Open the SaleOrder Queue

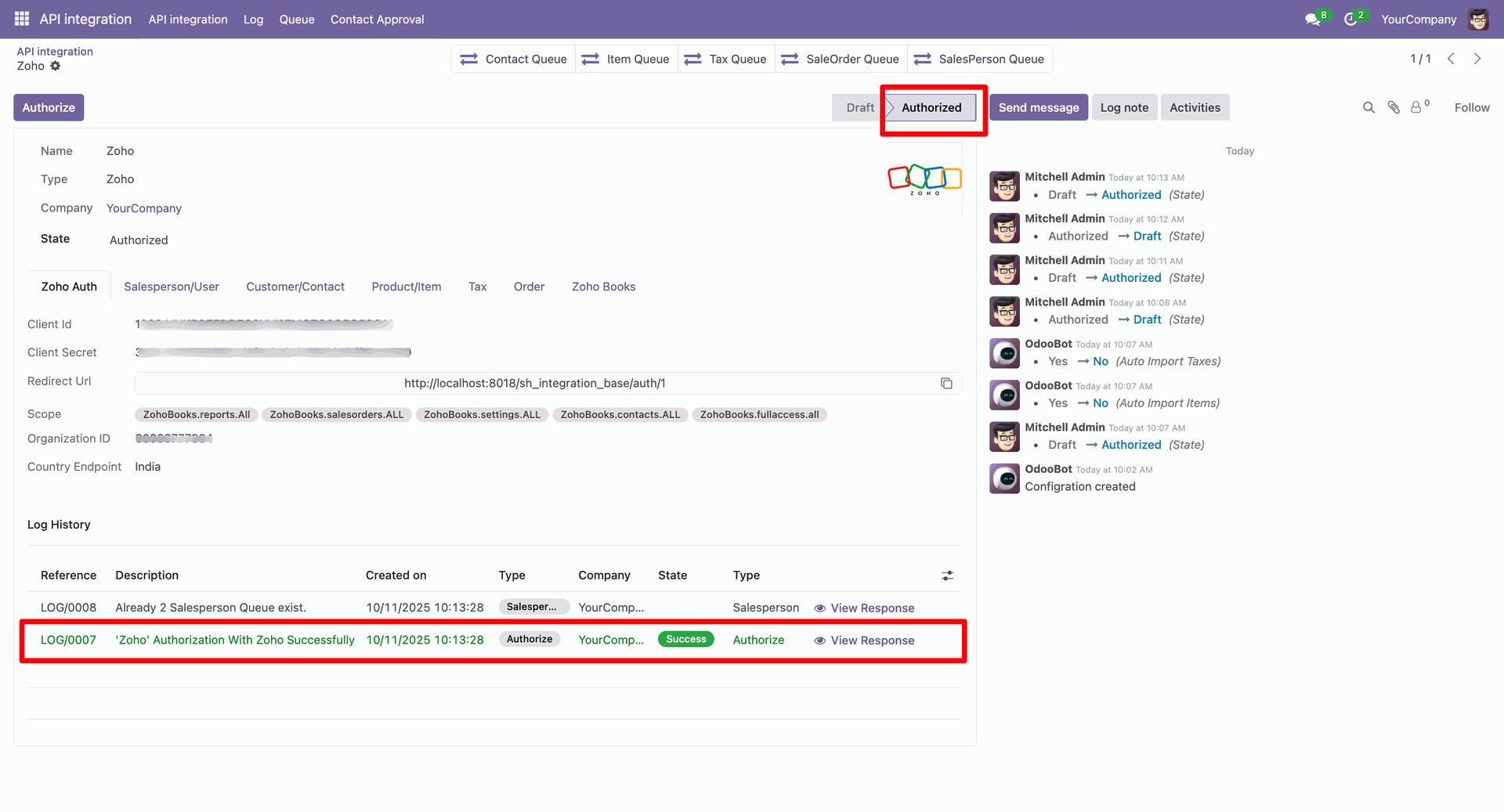click(x=841, y=59)
